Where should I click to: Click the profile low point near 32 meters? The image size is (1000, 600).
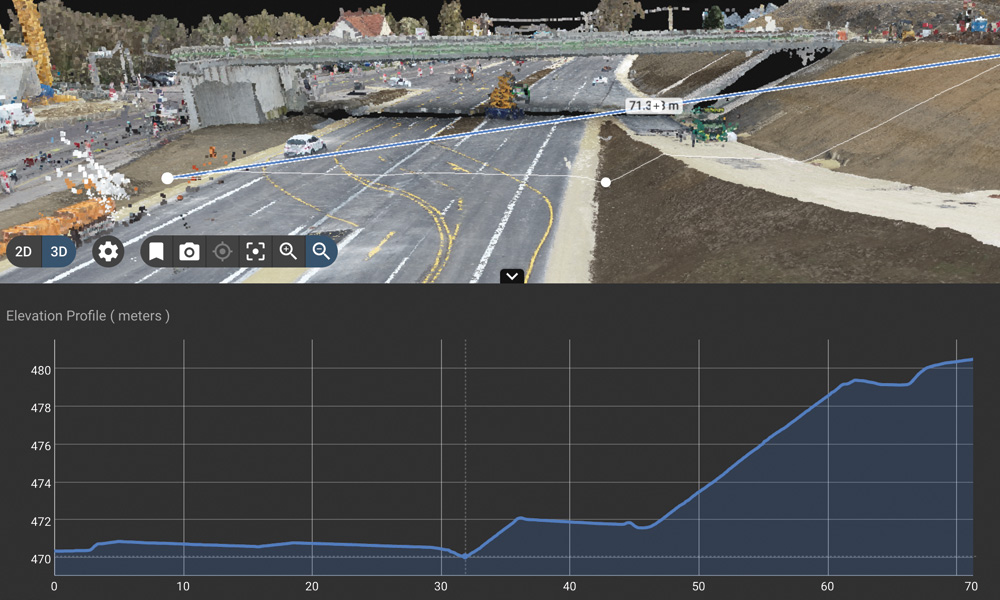point(465,556)
